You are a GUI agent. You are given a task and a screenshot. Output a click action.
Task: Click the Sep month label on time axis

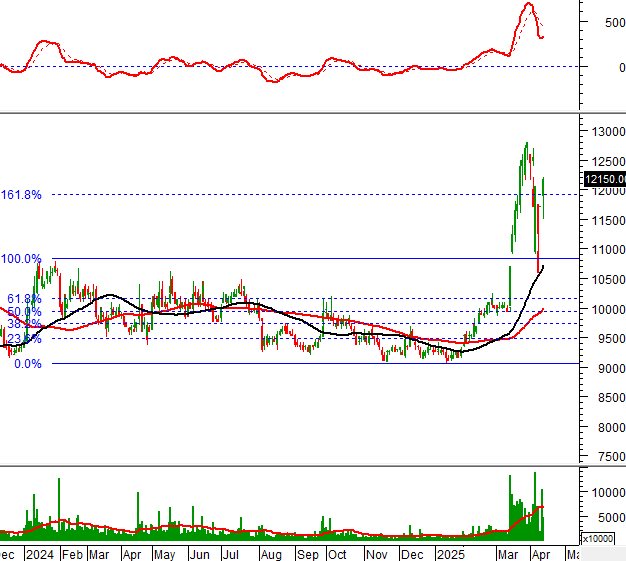307,555
